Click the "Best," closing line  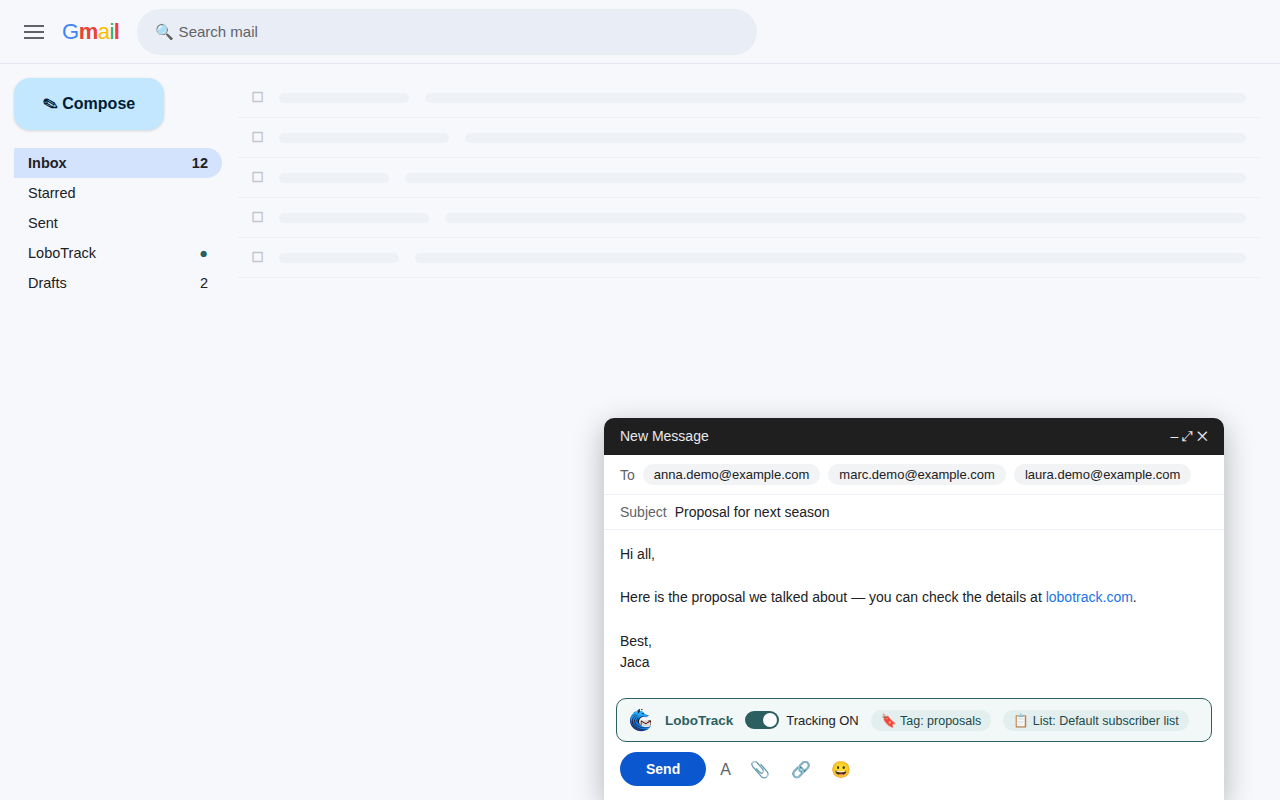[x=636, y=641]
